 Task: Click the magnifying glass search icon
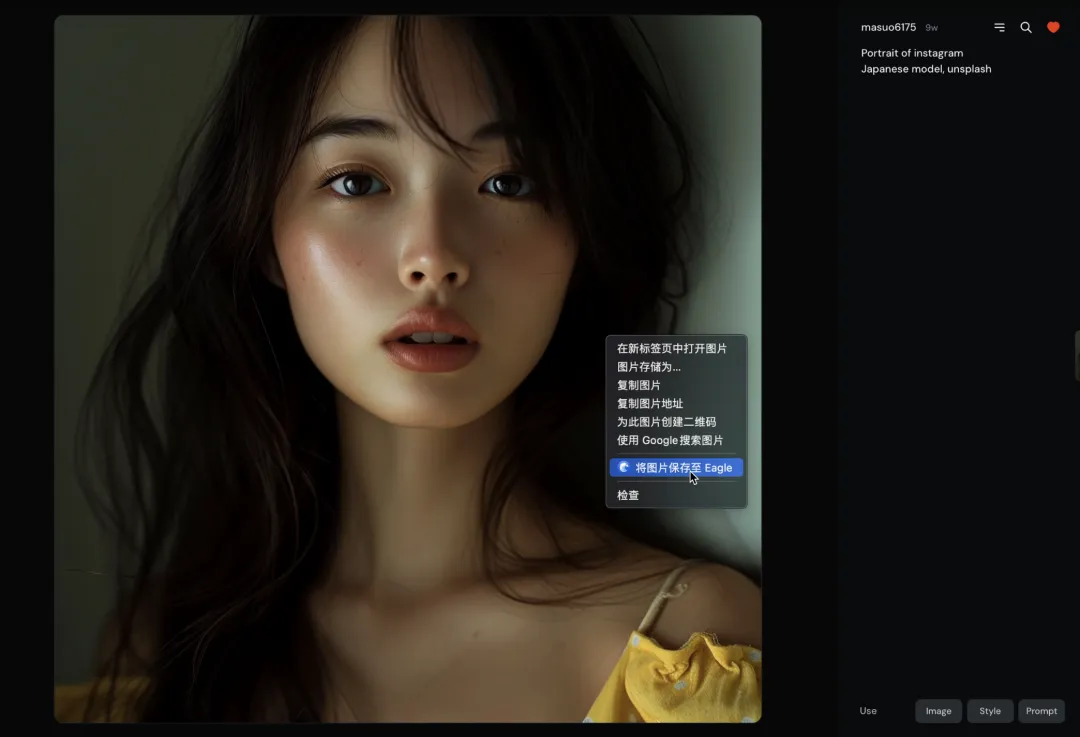(1025, 28)
